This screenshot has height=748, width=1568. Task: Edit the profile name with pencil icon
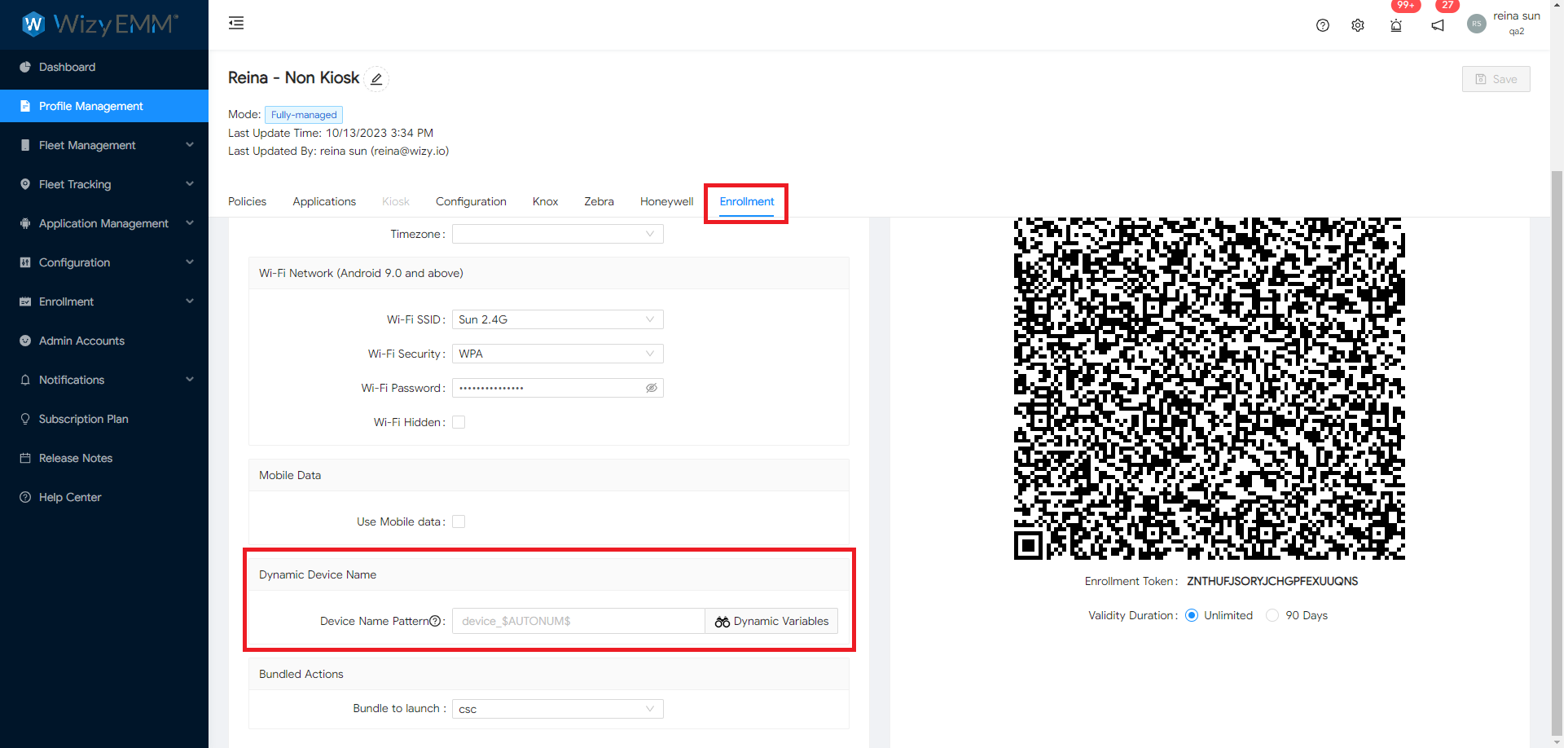(x=376, y=79)
